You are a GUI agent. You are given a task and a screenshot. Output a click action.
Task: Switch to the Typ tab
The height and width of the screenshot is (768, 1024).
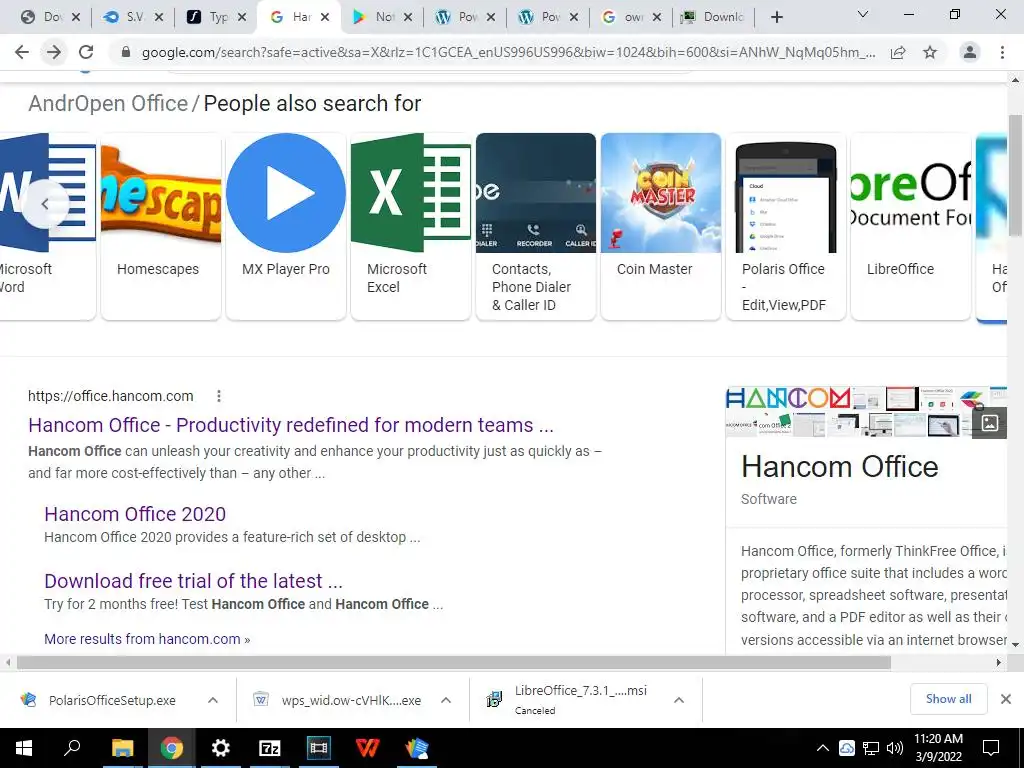(x=217, y=18)
